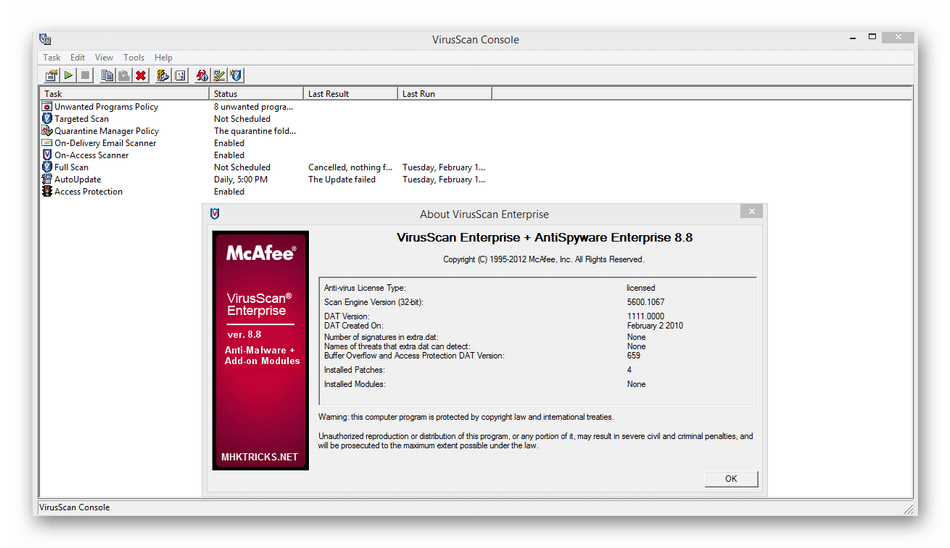This screenshot has width=950, height=548.
Task: Select the Access Protection task name
Action: (x=88, y=191)
